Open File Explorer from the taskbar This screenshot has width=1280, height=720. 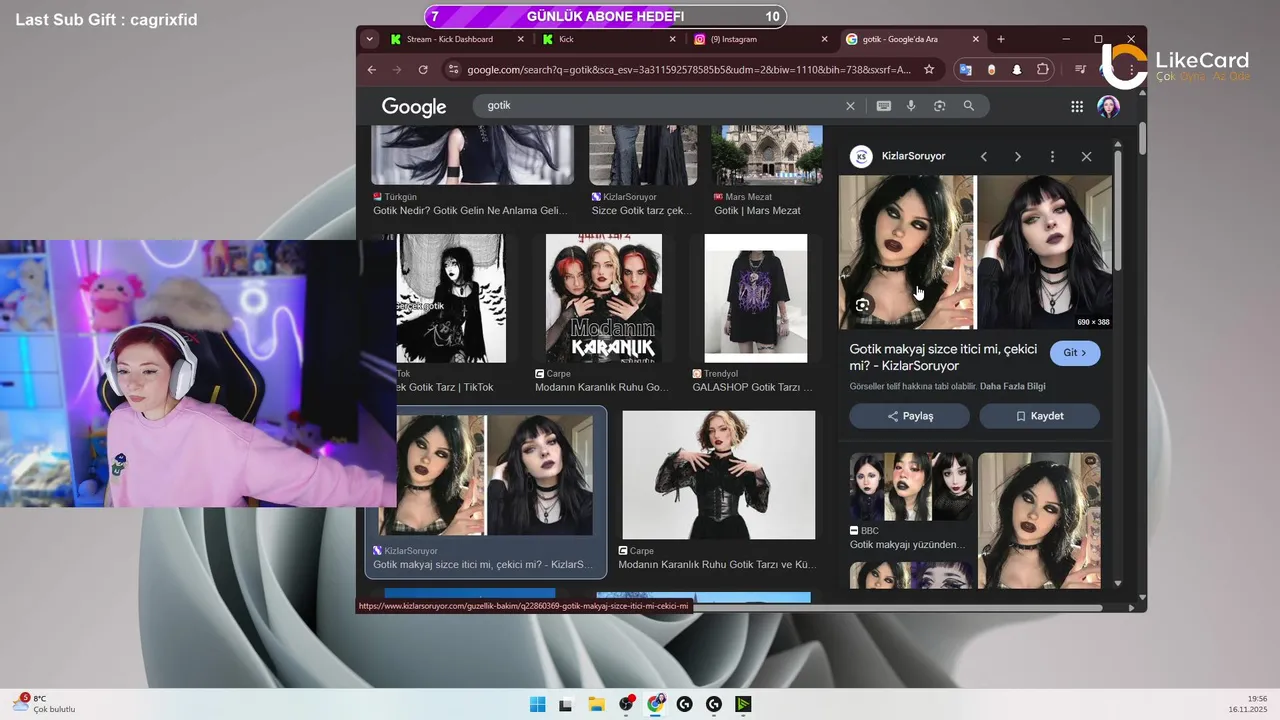click(596, 704)
